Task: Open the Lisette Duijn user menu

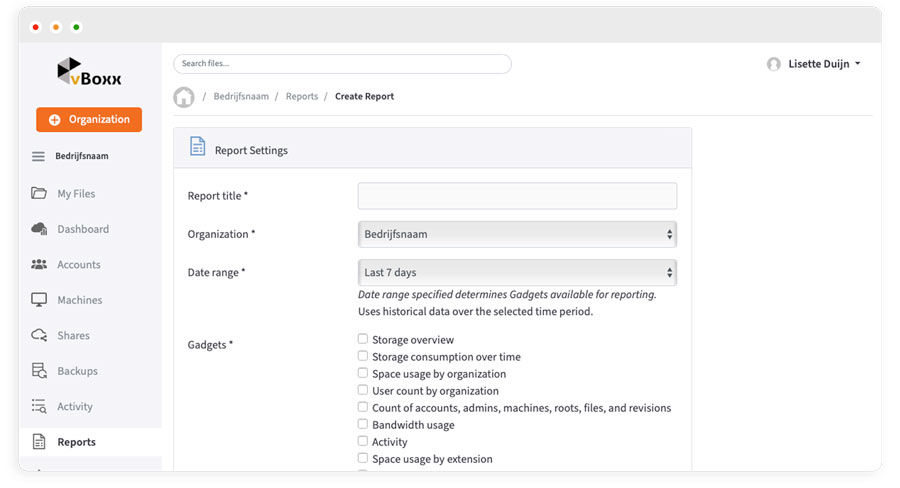Action: coord(813,64)
